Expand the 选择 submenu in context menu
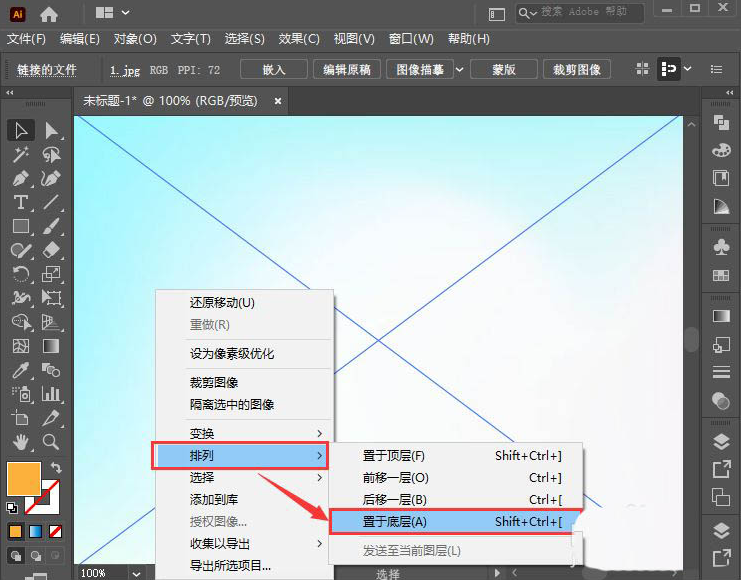Screen dimensions: 741x580 [x=246, y=477]
